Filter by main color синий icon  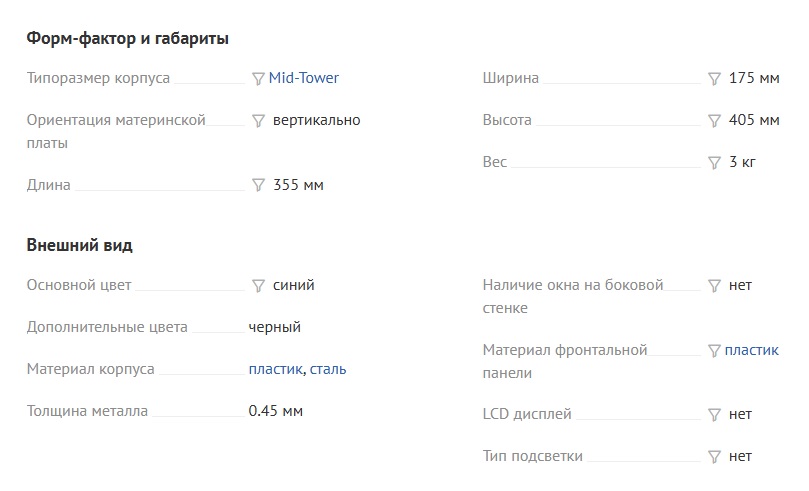(258, 285)
